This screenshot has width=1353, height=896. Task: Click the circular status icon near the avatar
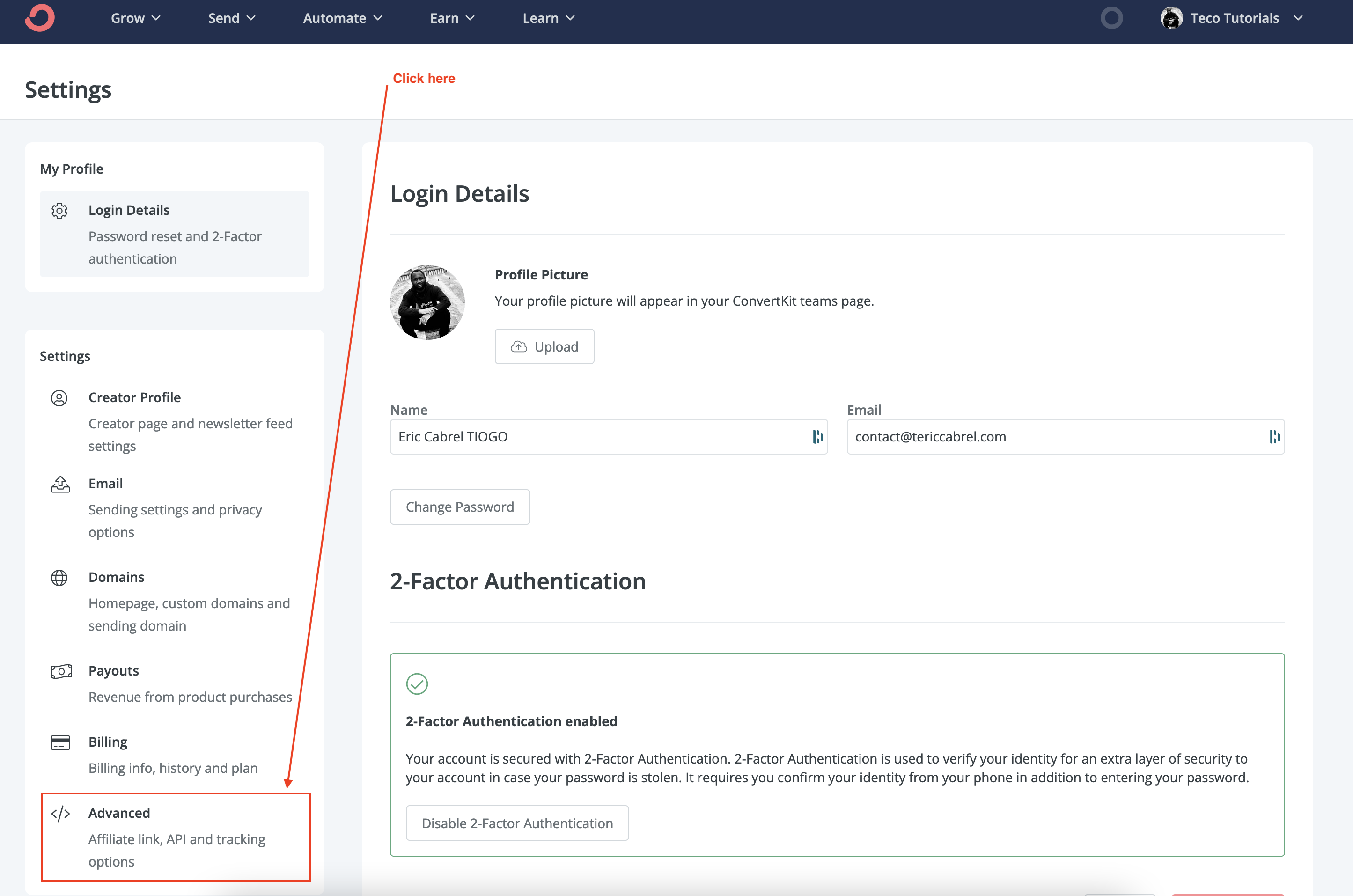1111,18
